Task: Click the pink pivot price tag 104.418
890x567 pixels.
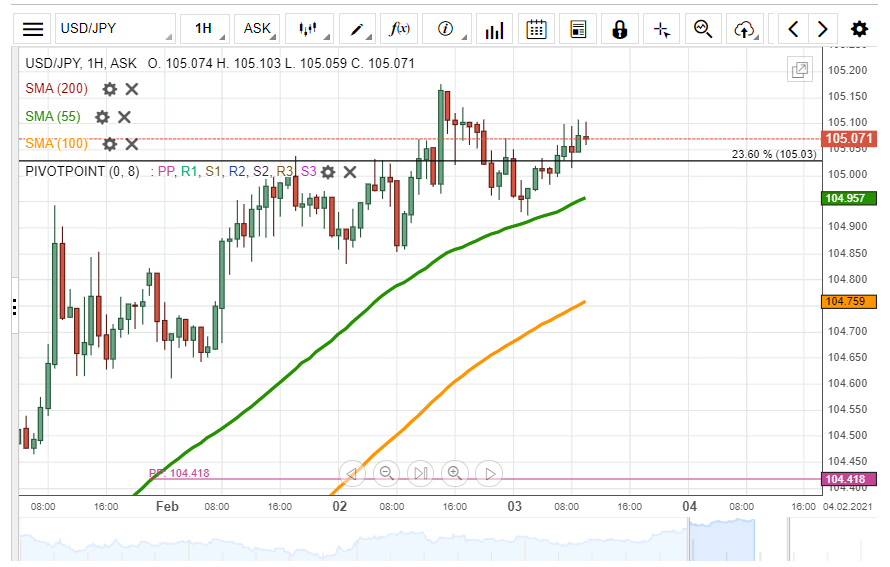Action: point(849,479)
